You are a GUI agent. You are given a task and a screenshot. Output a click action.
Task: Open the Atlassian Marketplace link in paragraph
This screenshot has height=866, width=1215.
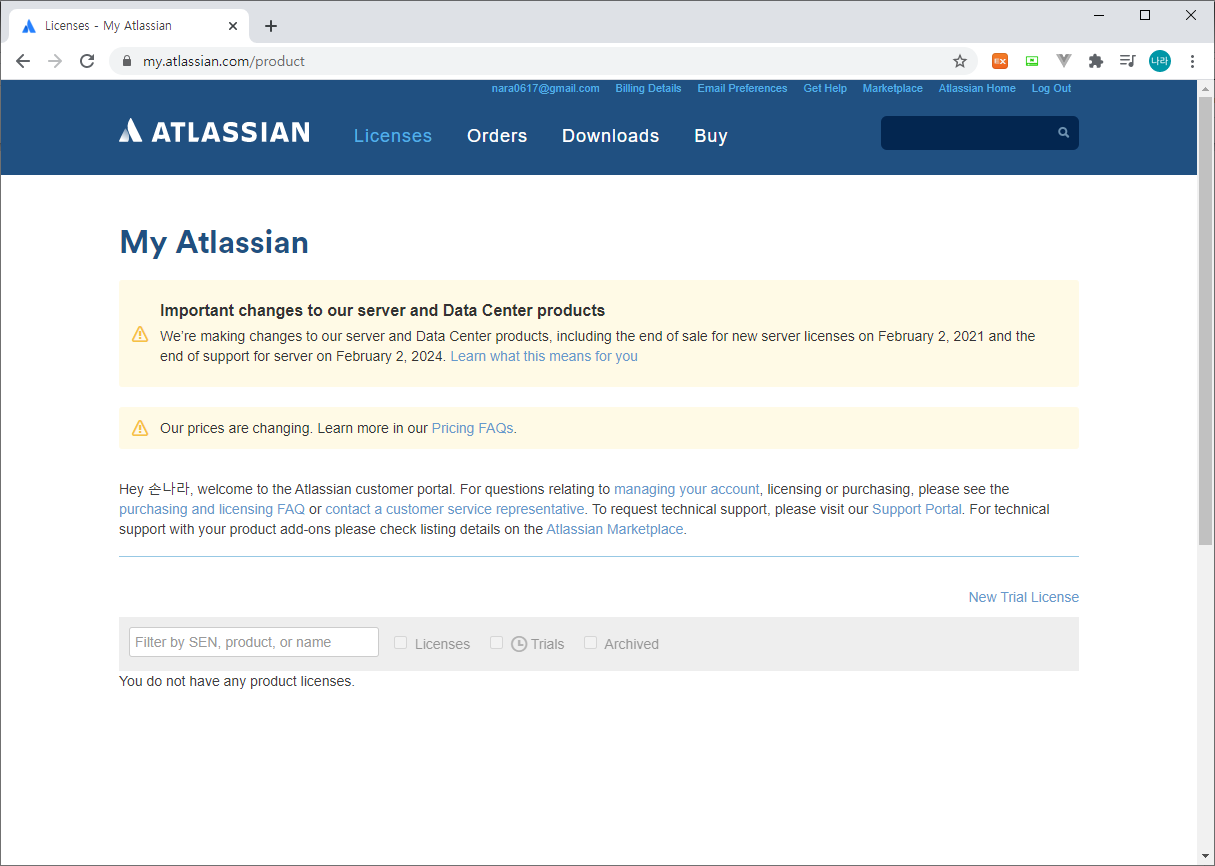click(615, 529)
